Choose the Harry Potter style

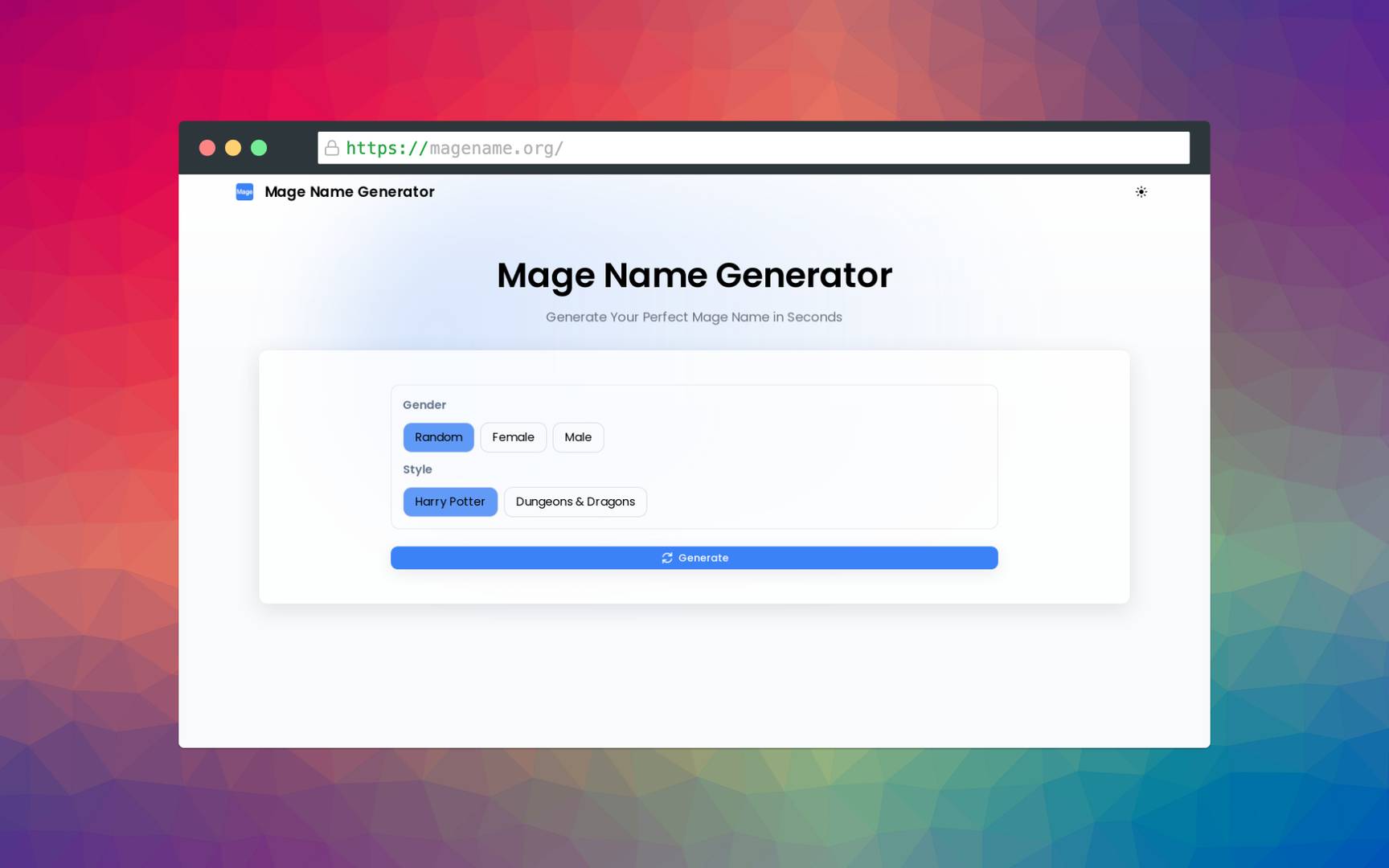[450, 502]
